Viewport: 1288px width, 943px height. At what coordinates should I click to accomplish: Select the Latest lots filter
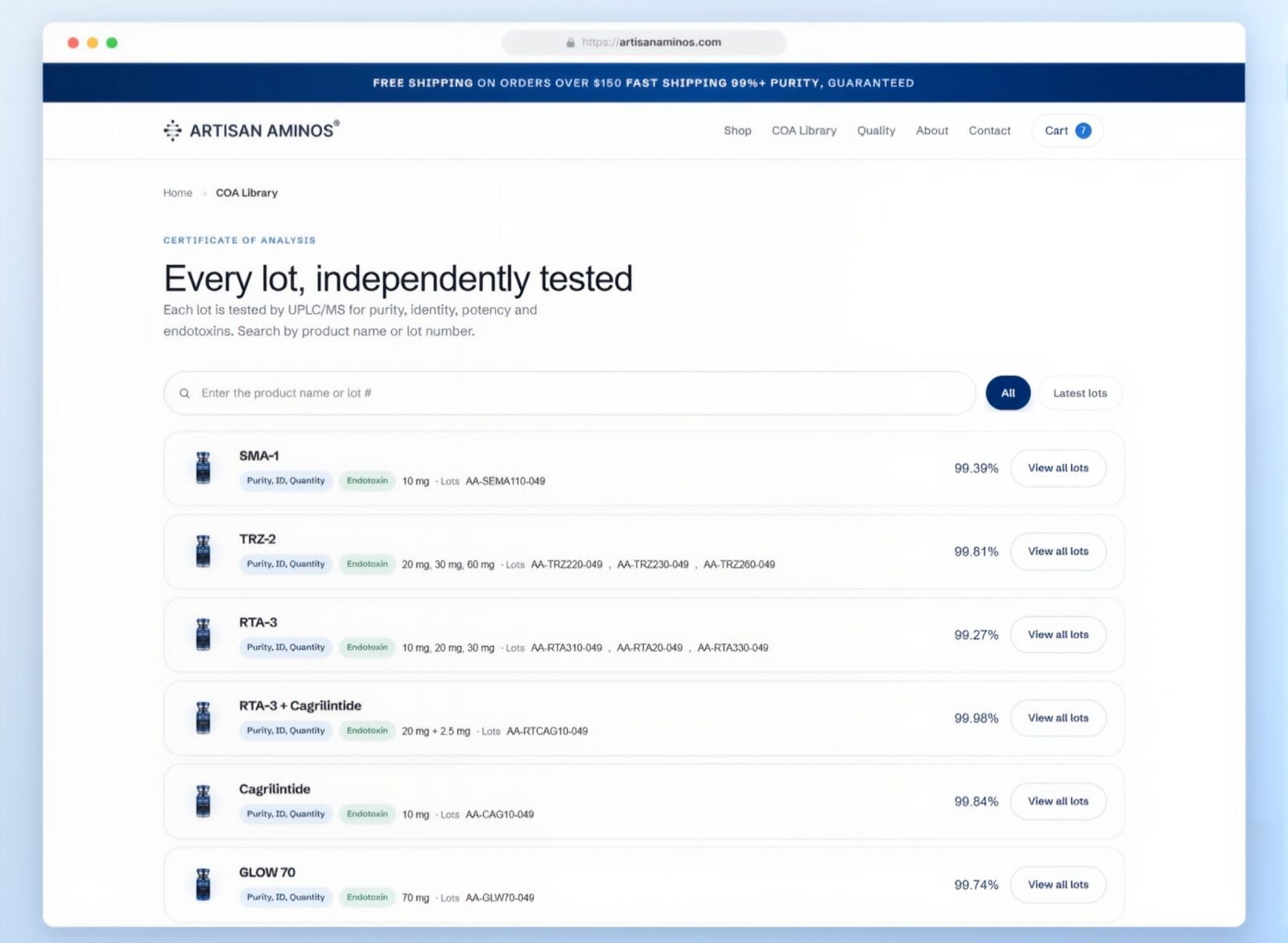click(x=1080, y=393)
